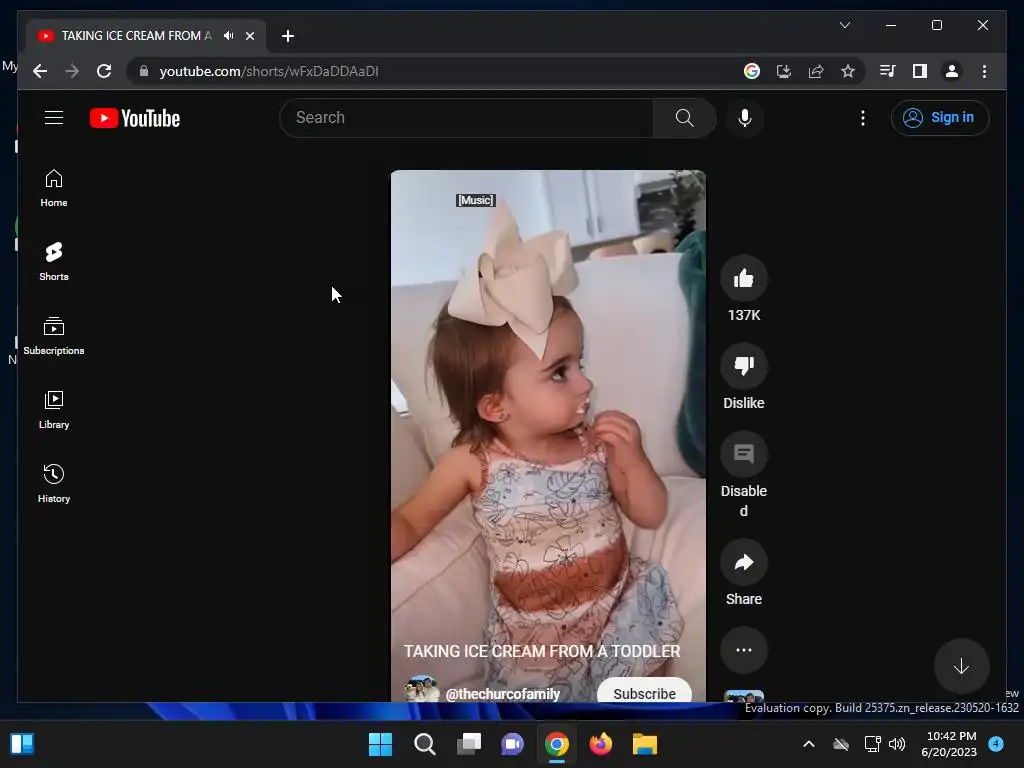Click the address bar URL
This screenshot has width=1024, height=768.
point(268,71)
